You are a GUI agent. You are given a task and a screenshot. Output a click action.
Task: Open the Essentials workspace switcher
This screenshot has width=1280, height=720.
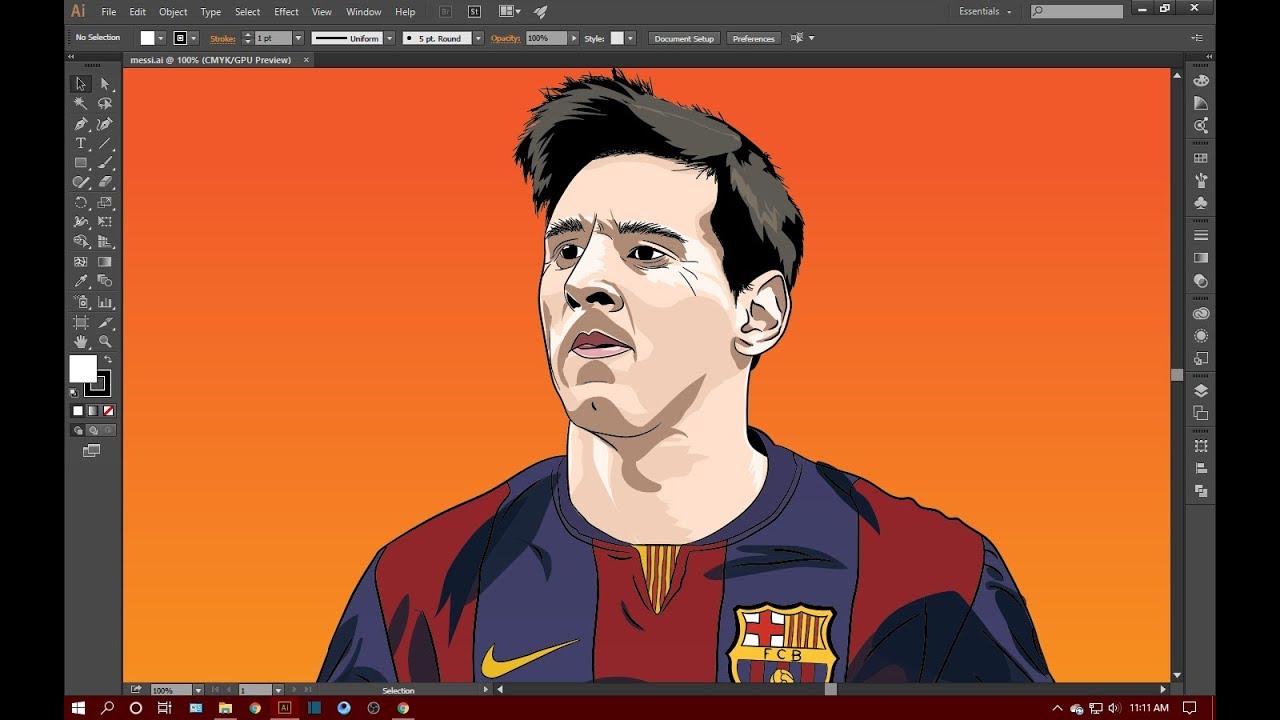click(x=985, y=12)
